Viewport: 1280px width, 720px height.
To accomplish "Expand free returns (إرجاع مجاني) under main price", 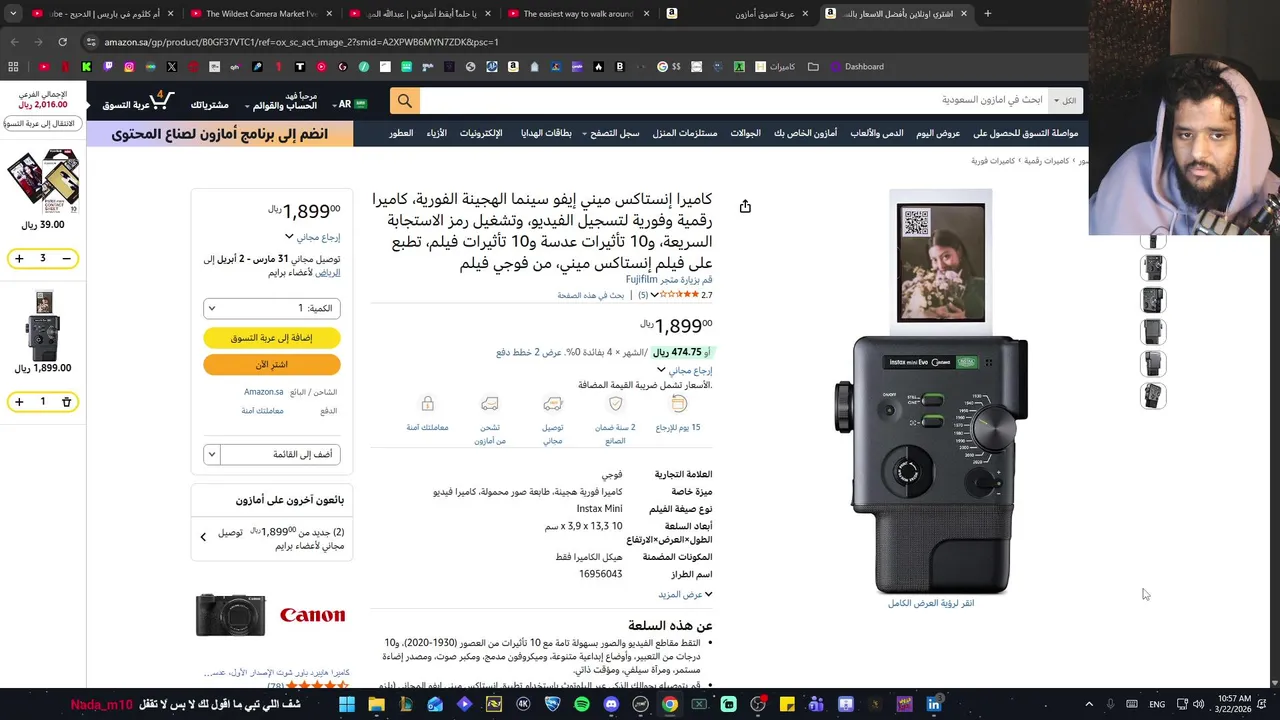I will coord(685,370).
